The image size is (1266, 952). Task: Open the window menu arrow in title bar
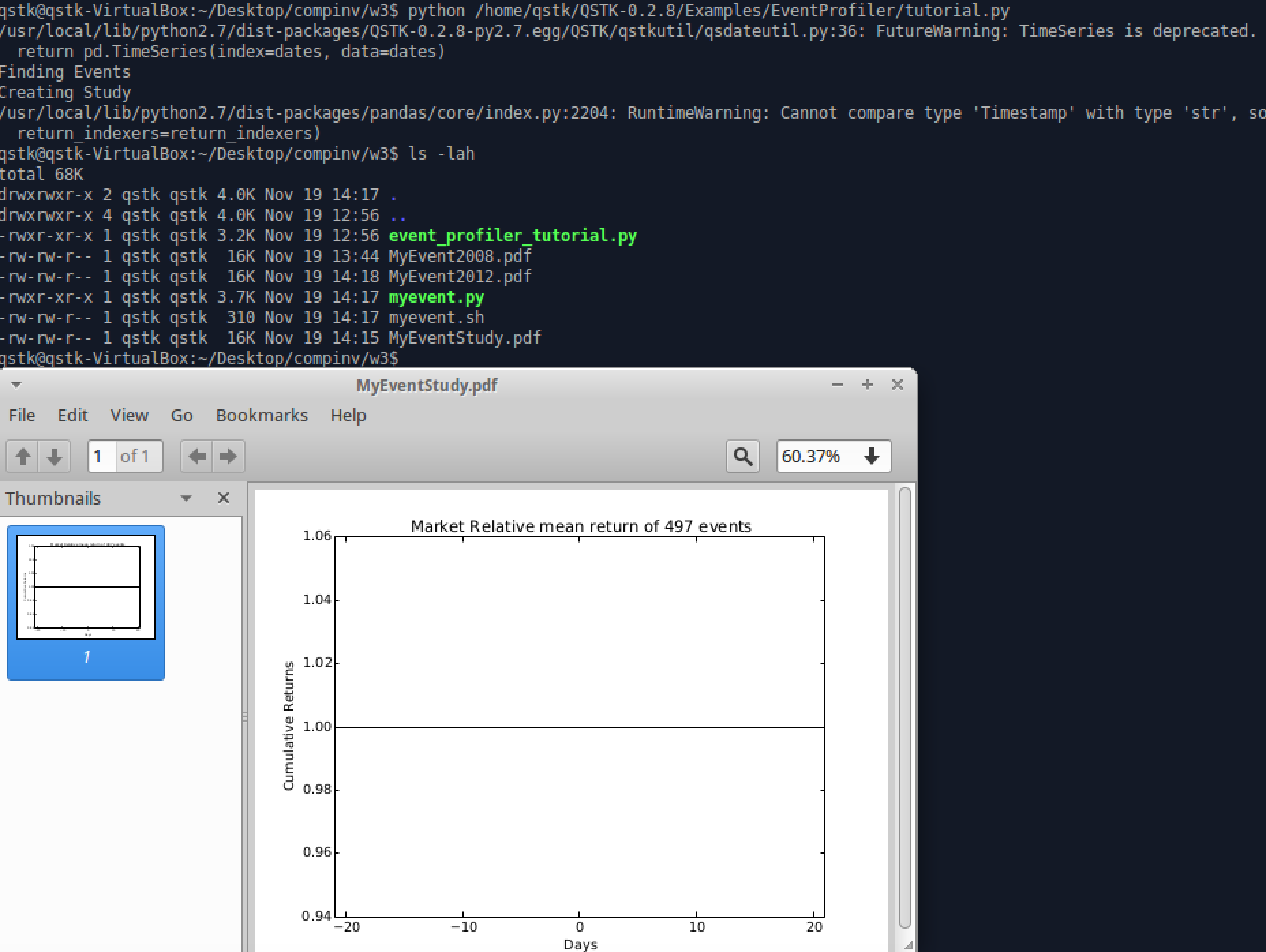(16, 385)
